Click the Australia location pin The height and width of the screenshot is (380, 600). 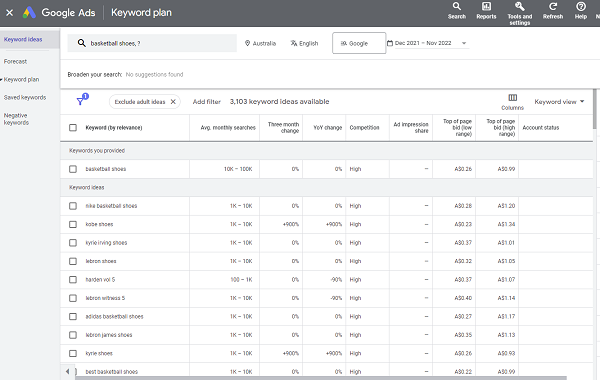[x=247, y=43]
